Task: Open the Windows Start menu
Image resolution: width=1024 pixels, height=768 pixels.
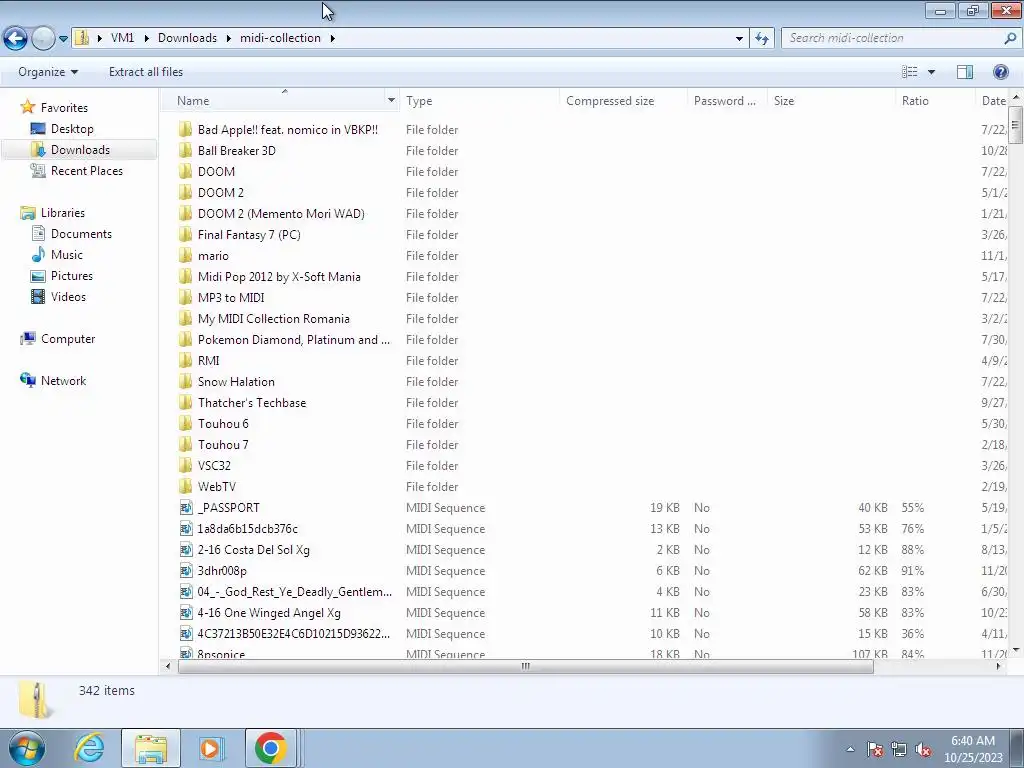Action: 26,748
